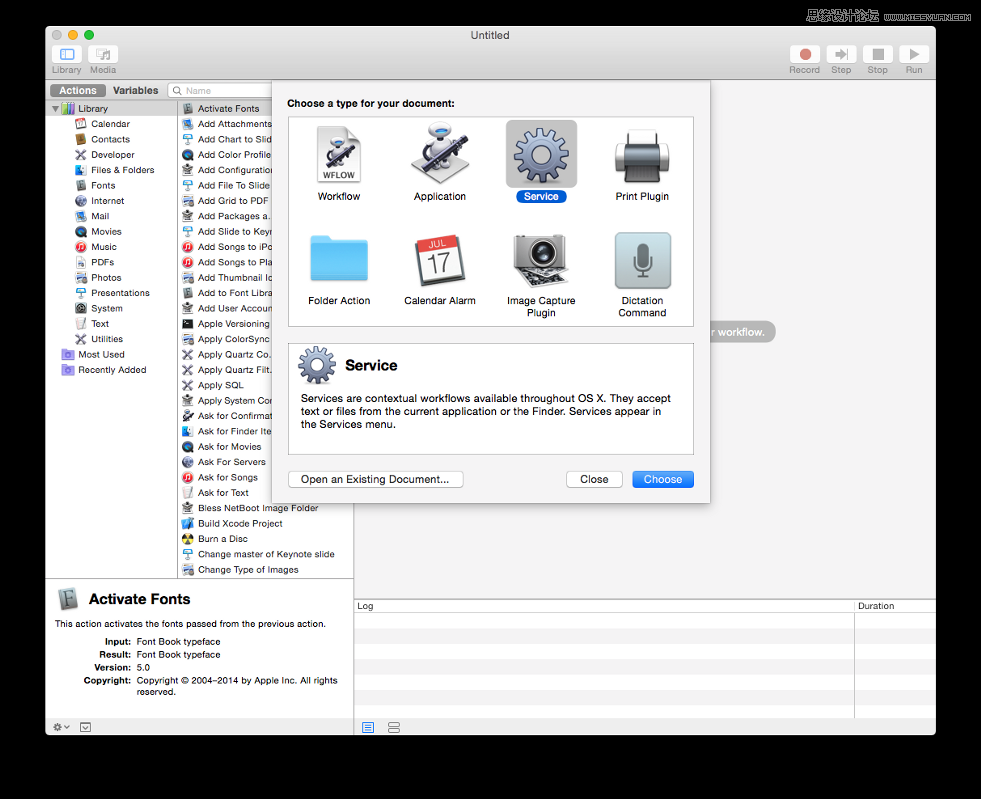Select the Image Capture Plugin icon
Viewport: 981px width, 799px height.
(x=541, y=260)
